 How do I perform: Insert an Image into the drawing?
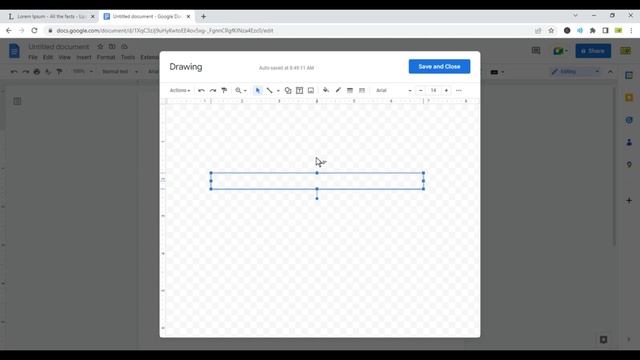click(x=311, y=90)
